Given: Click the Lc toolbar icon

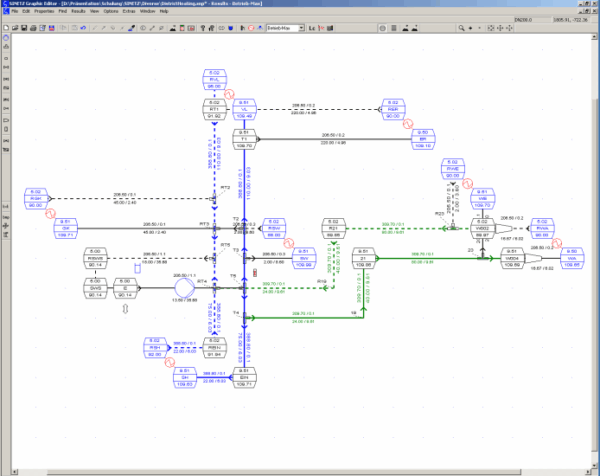Looking at the screenshot, I should 312,28.
